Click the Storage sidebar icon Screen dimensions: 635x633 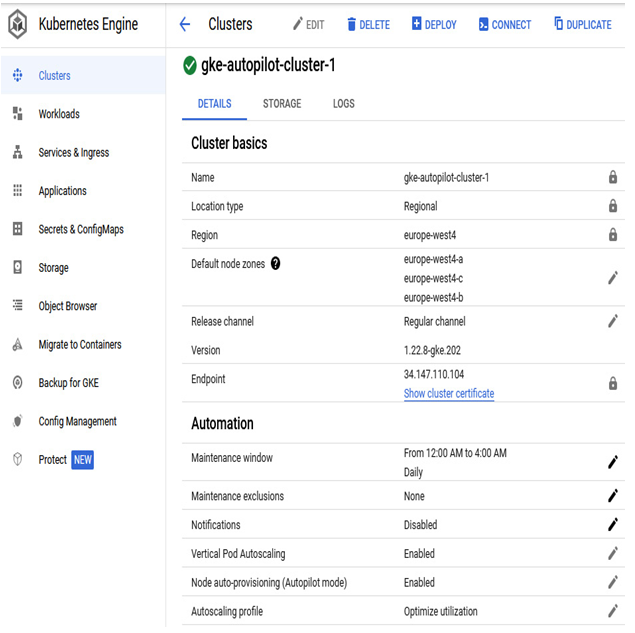pyautogui.click(x=17, y=267)
